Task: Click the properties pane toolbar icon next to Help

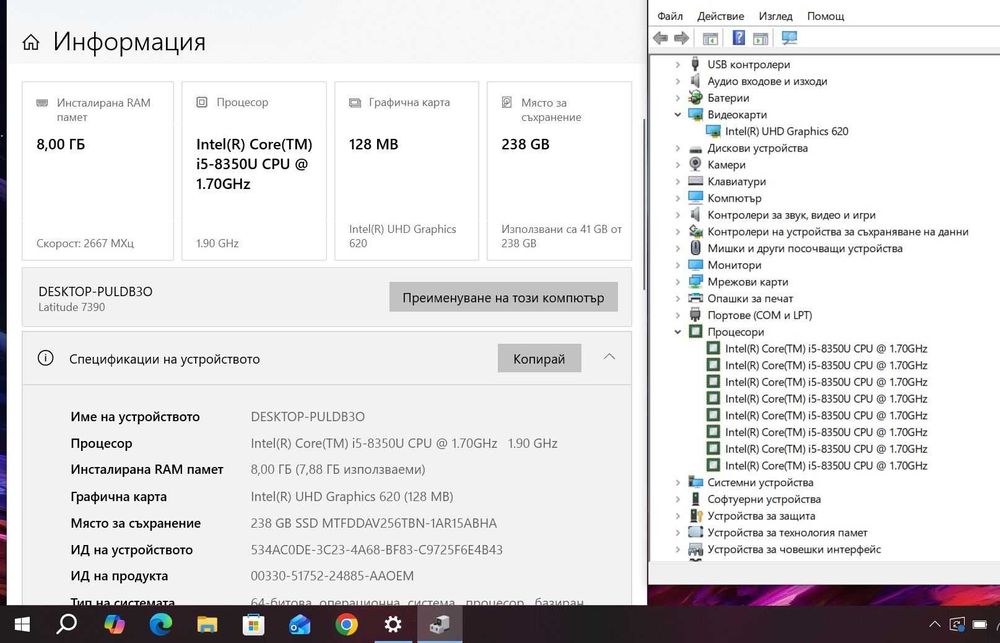Action: 760,38
